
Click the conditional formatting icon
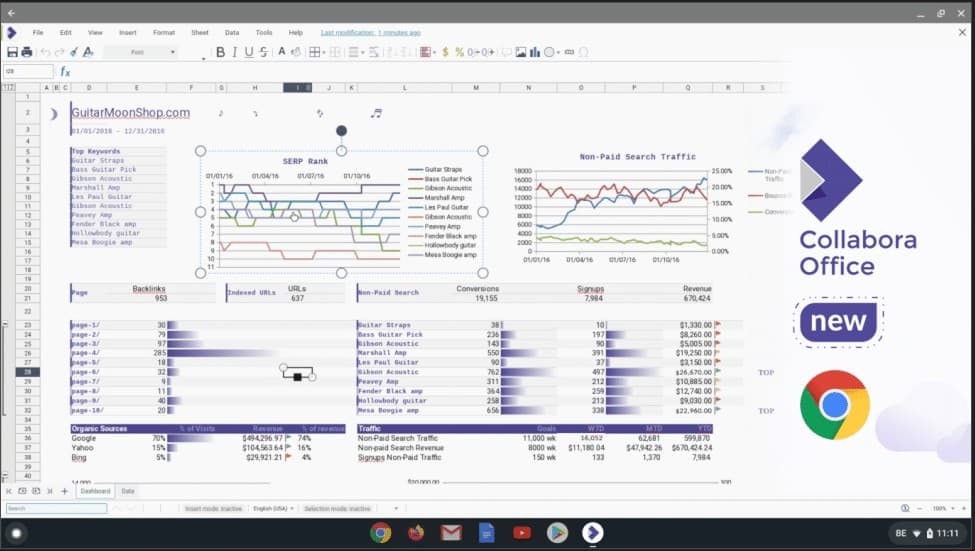[425, 52]
